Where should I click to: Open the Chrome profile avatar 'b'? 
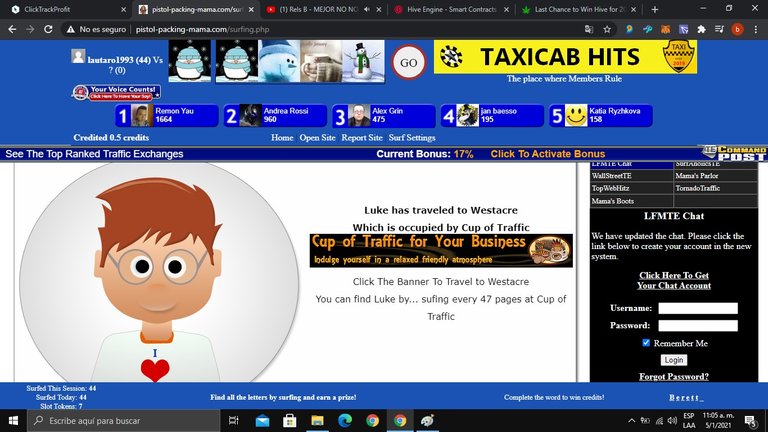pos(737,29)
